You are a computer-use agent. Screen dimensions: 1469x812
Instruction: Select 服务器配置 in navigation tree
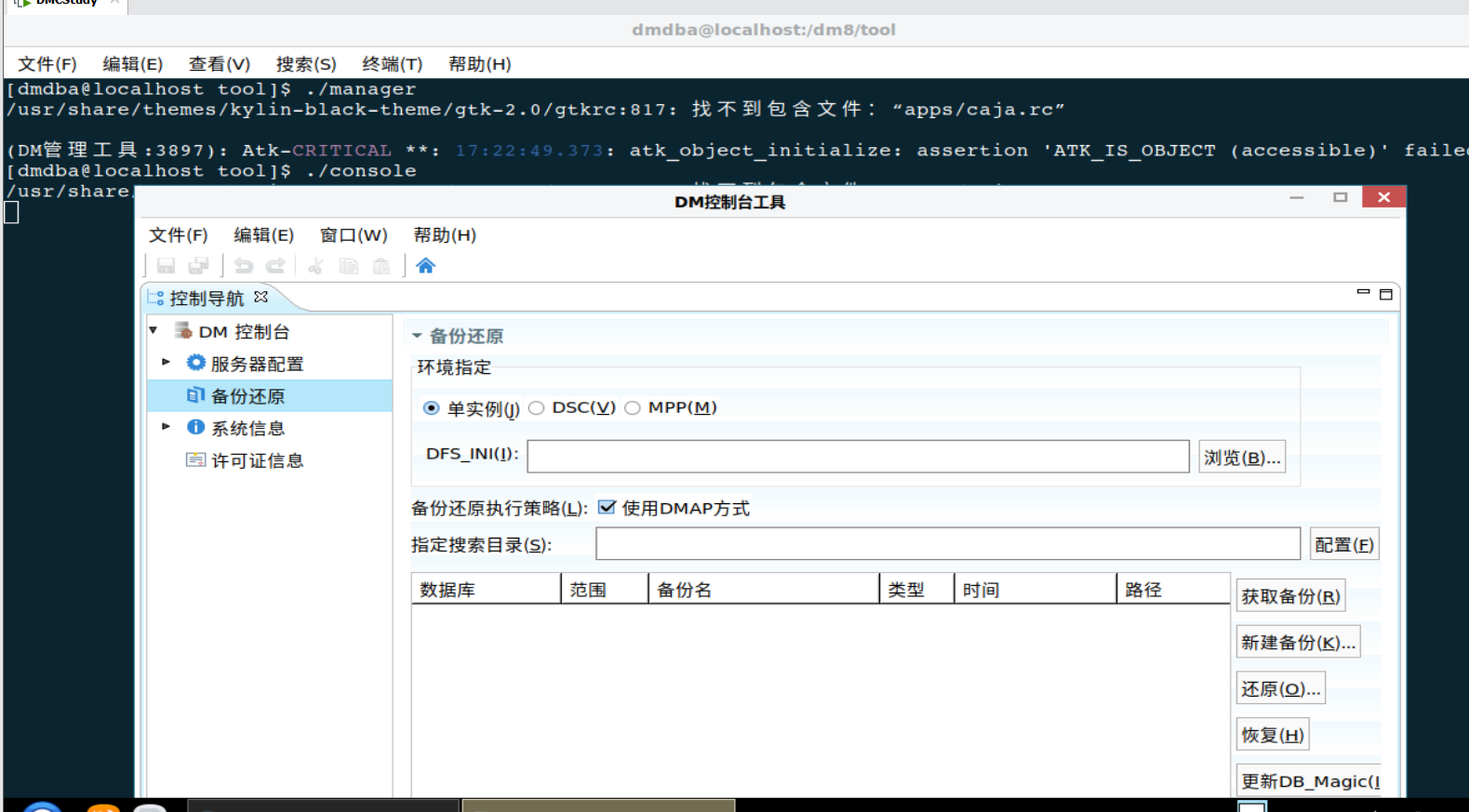257,364
